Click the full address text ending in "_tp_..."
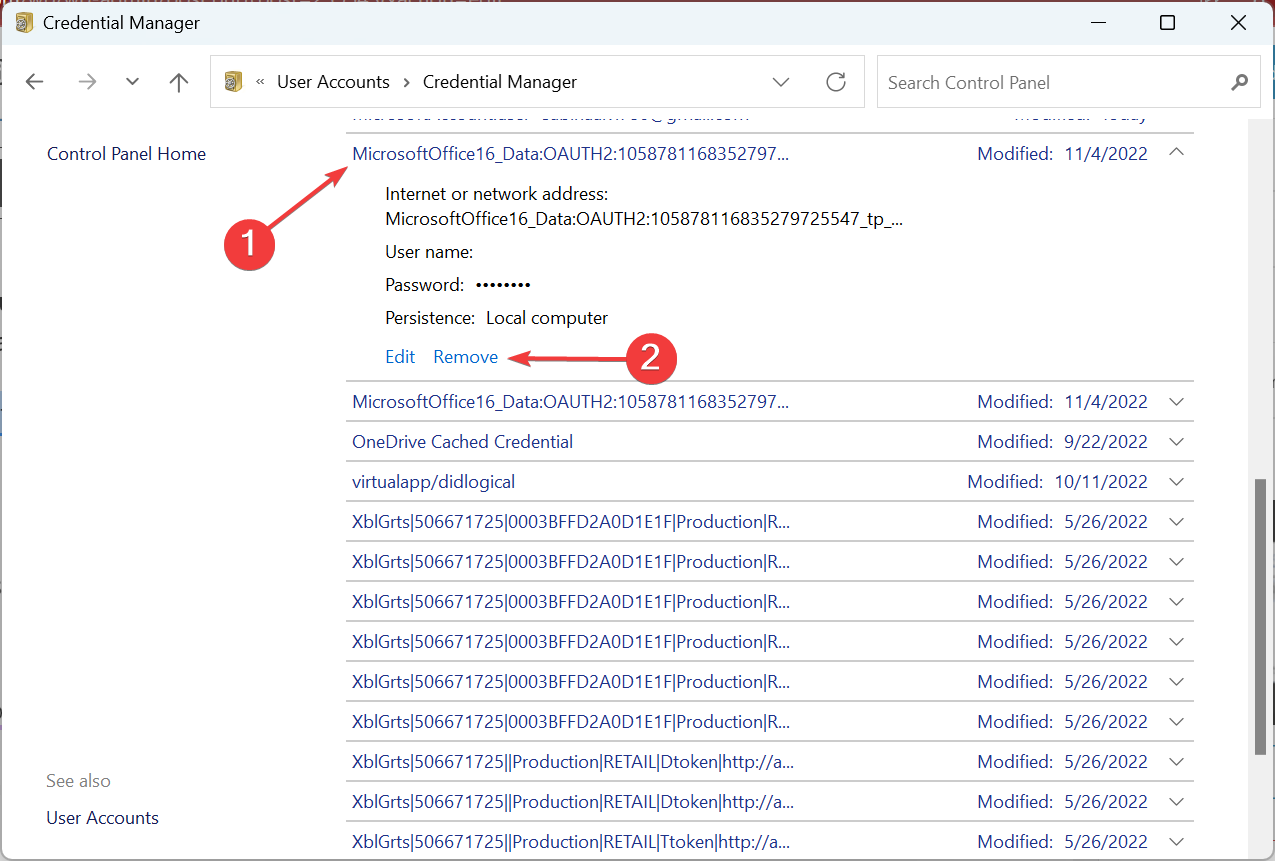 (644, 220)
